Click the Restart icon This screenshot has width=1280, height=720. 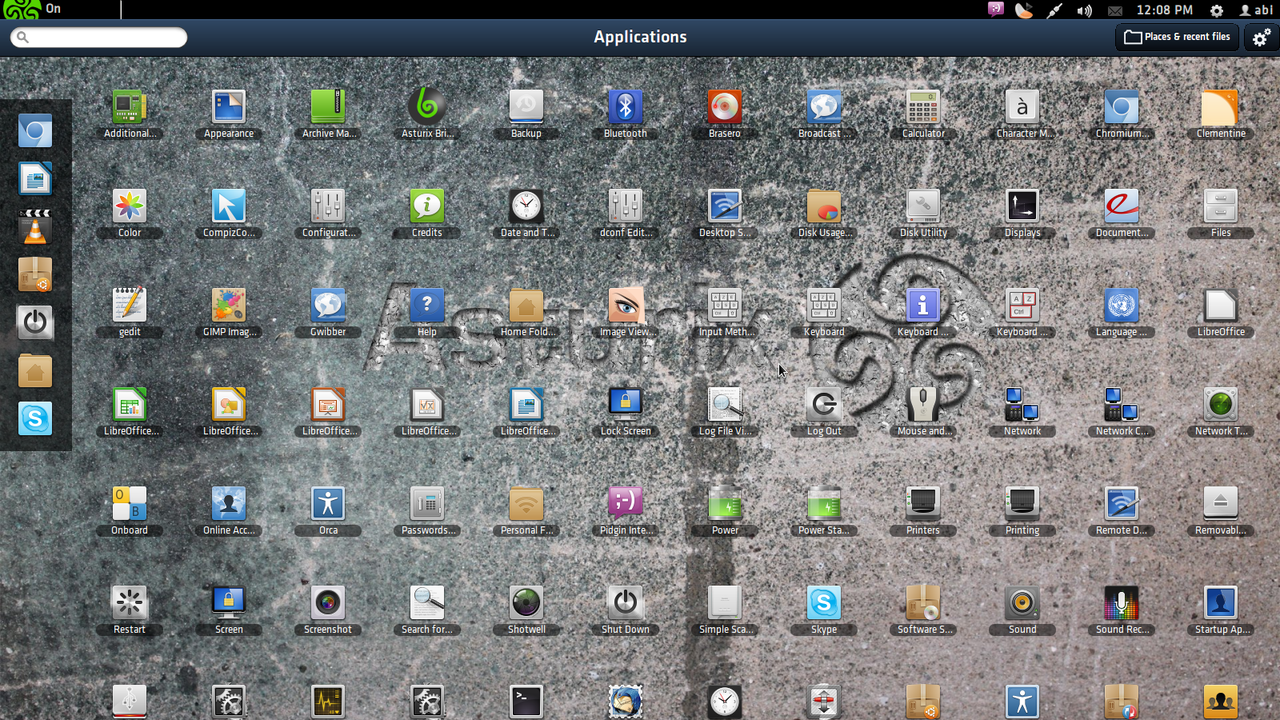129,602
